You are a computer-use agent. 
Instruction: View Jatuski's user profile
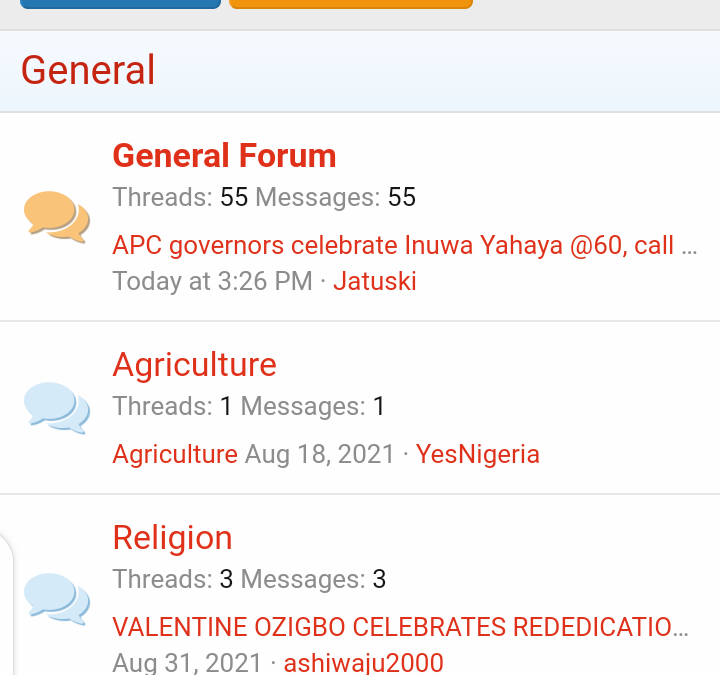point(375,281)
